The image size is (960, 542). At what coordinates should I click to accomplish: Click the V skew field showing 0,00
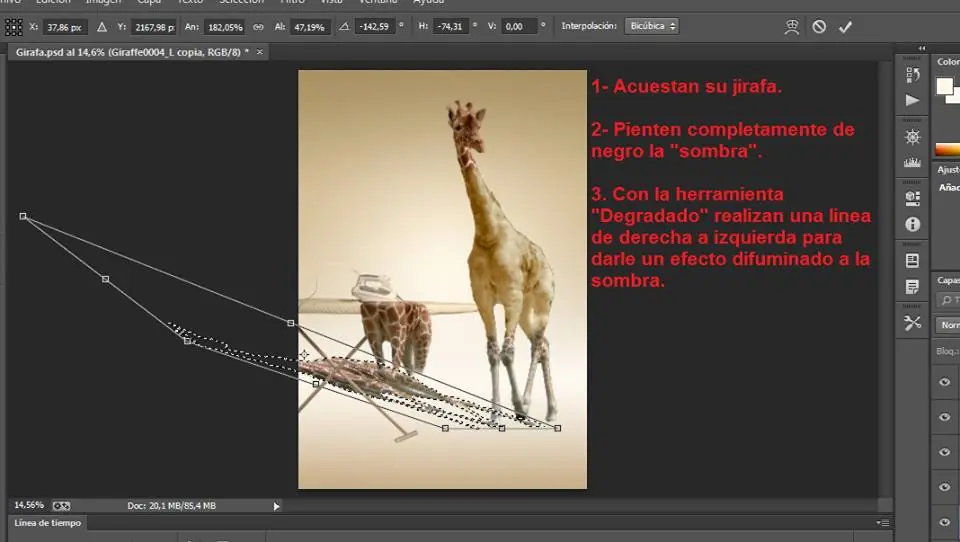[x=518, y=26]
